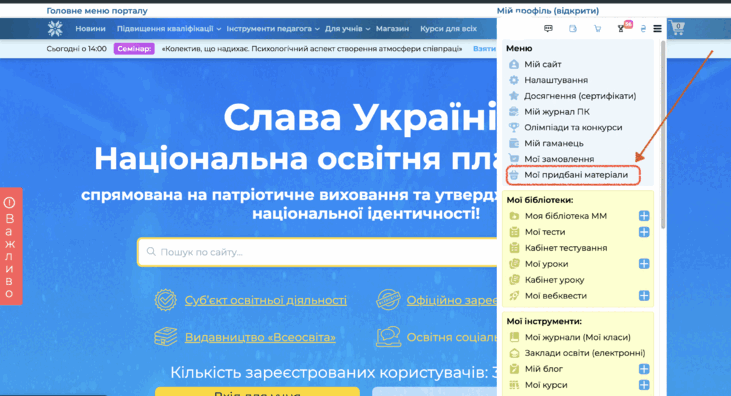Click the star icon beside Досягнення (сертифікати)
The height and width of the screenshot is (396, 731).
[x=514, y=96]
